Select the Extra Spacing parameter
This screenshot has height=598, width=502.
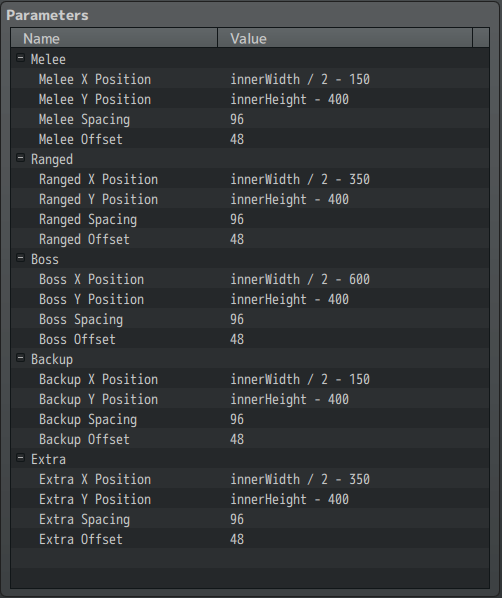coord(84,519)
